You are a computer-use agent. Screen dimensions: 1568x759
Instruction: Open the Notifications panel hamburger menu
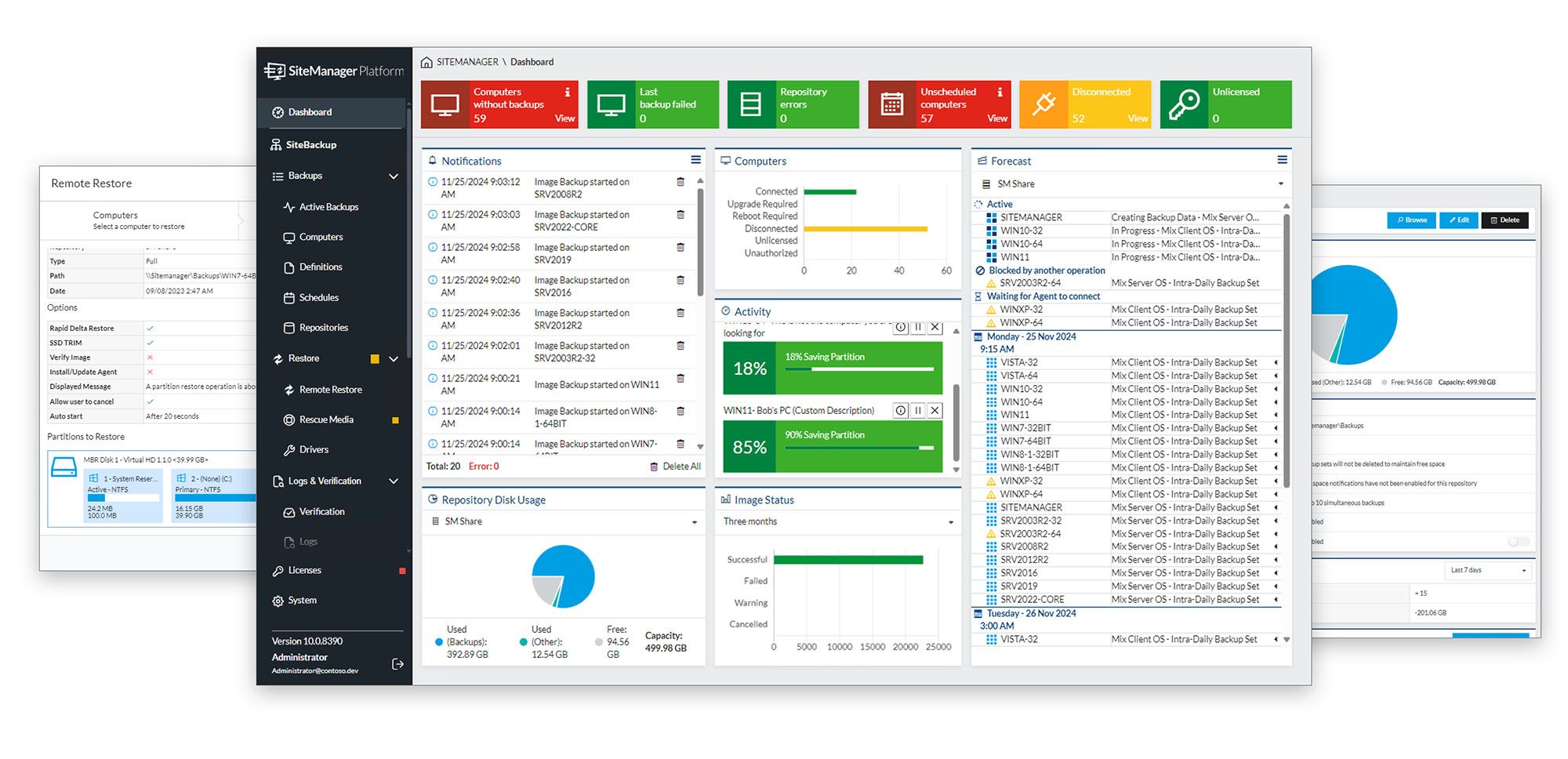[696, 159]
